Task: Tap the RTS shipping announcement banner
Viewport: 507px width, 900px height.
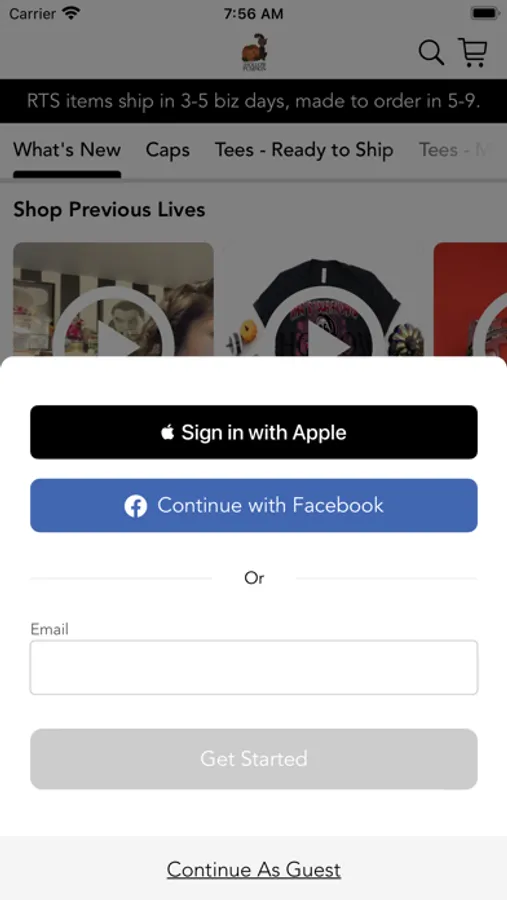Action: click(x=254, y=102)
